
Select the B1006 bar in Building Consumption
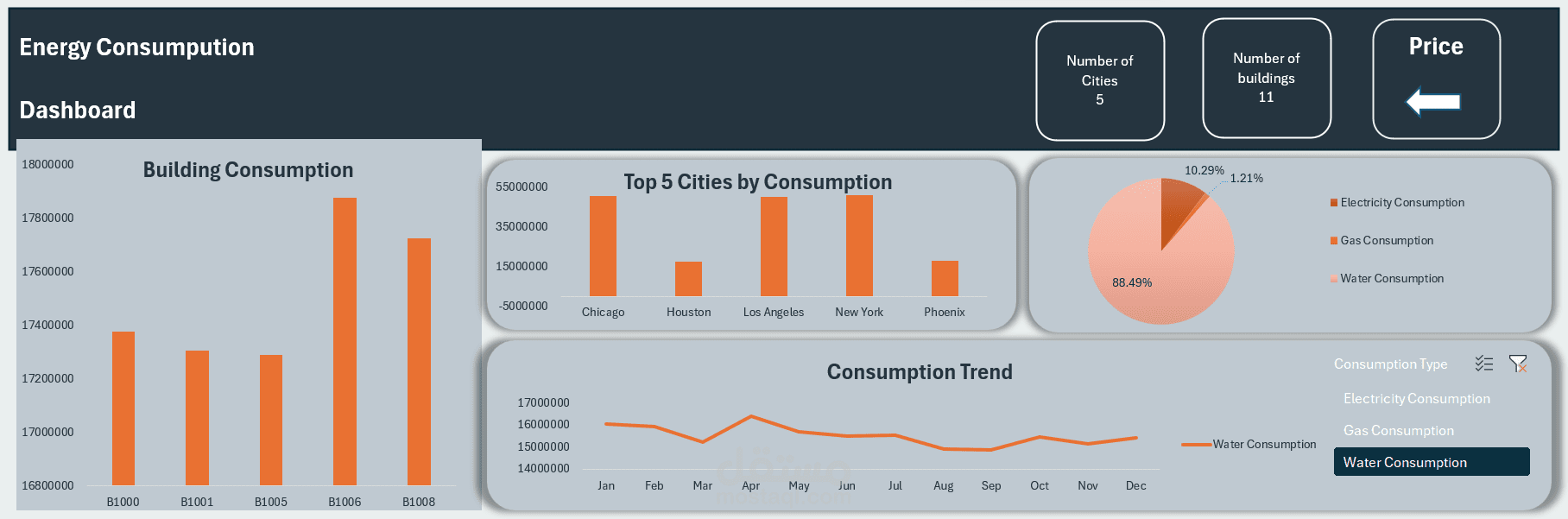(x=345, y=341)
